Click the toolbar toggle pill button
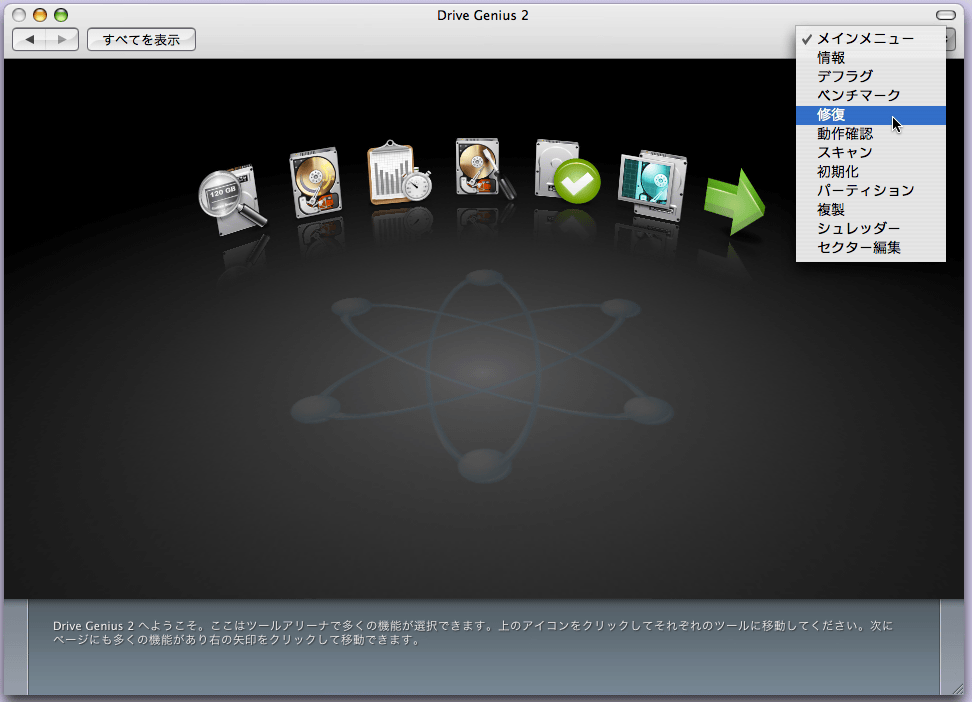 (x=945, y=15)
